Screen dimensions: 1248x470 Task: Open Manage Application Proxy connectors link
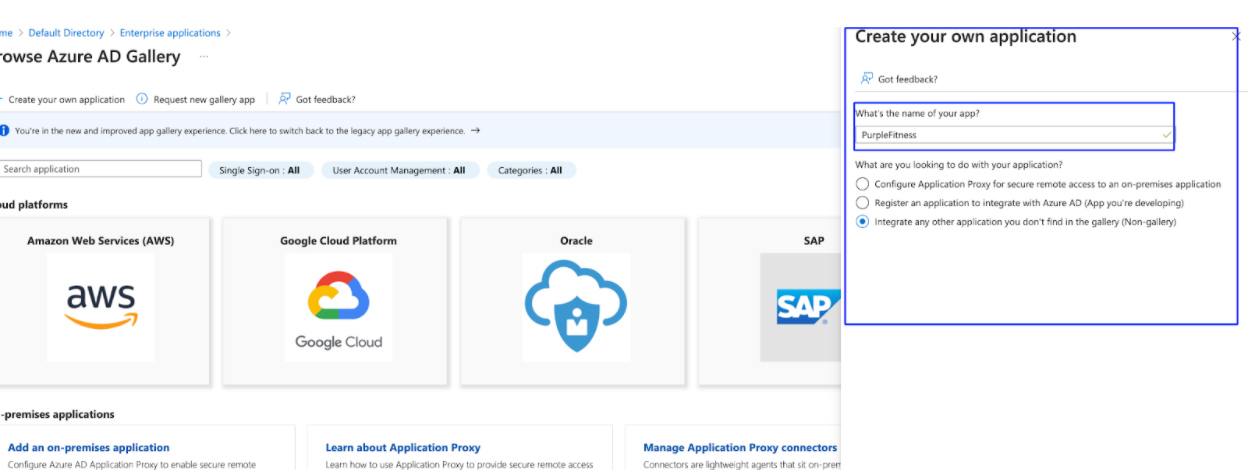point(739,448)
